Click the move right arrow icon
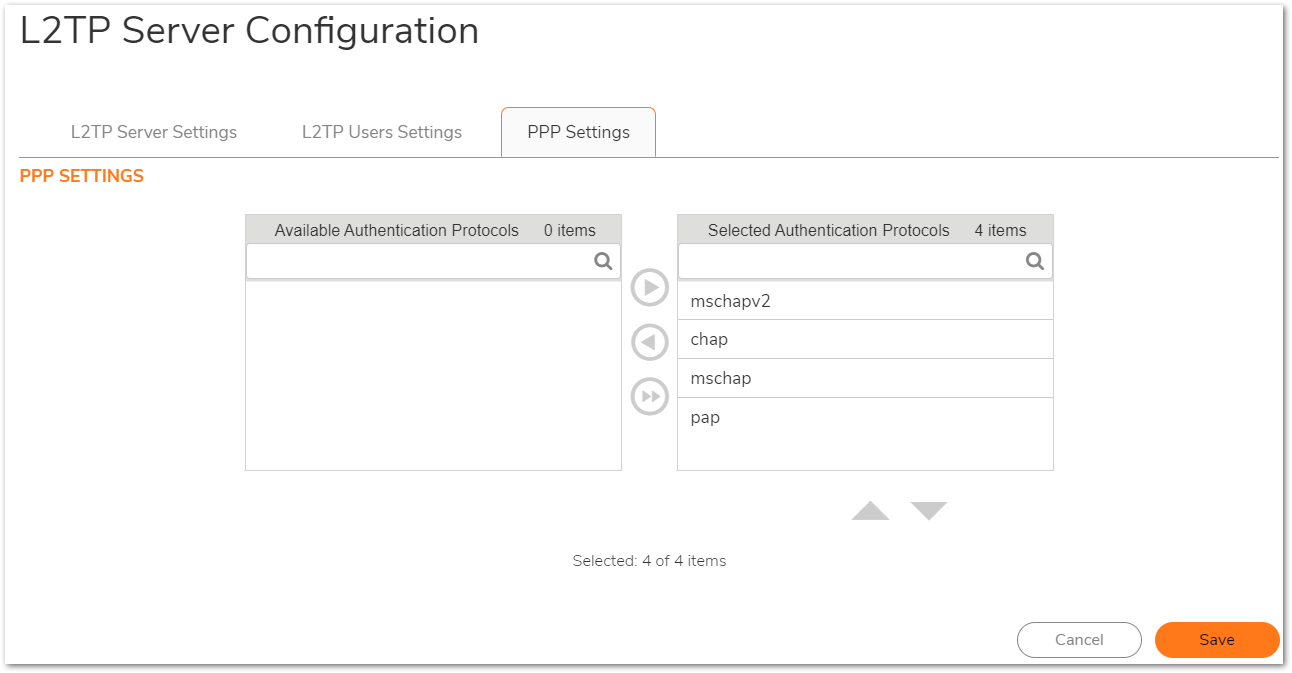This screenshot has height=673, width=1292. (x=650, y=288)
